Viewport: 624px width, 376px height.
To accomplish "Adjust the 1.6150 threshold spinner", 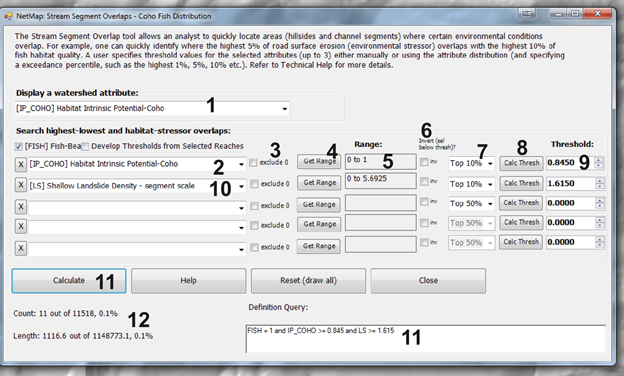I will coord(599,183).
